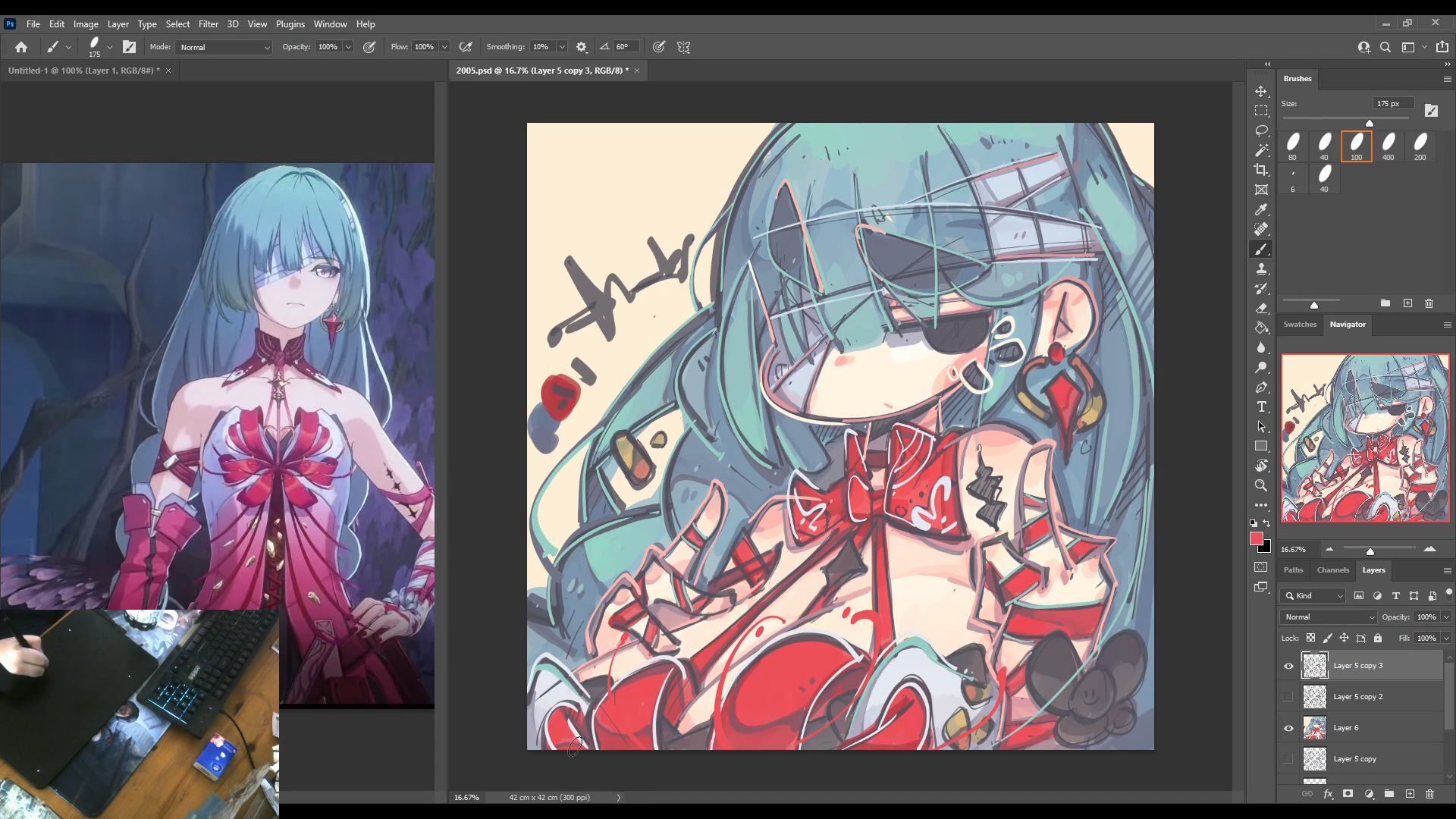1456x819 pixels.
Task: Select the Eyedropper tool
Action: click(x=1261, y=209)
